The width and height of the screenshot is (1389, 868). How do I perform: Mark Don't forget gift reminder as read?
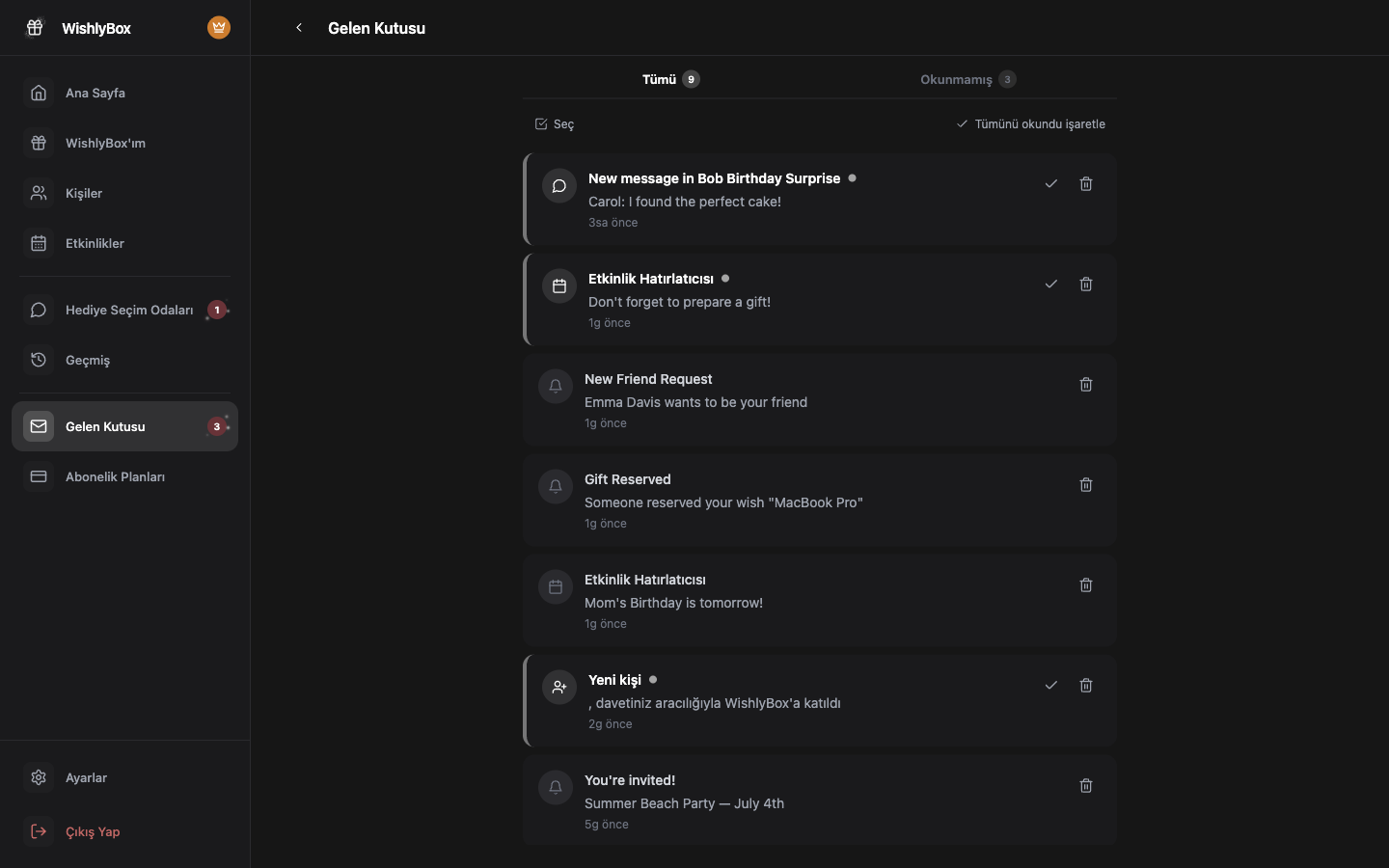(x=1051, y=284)
